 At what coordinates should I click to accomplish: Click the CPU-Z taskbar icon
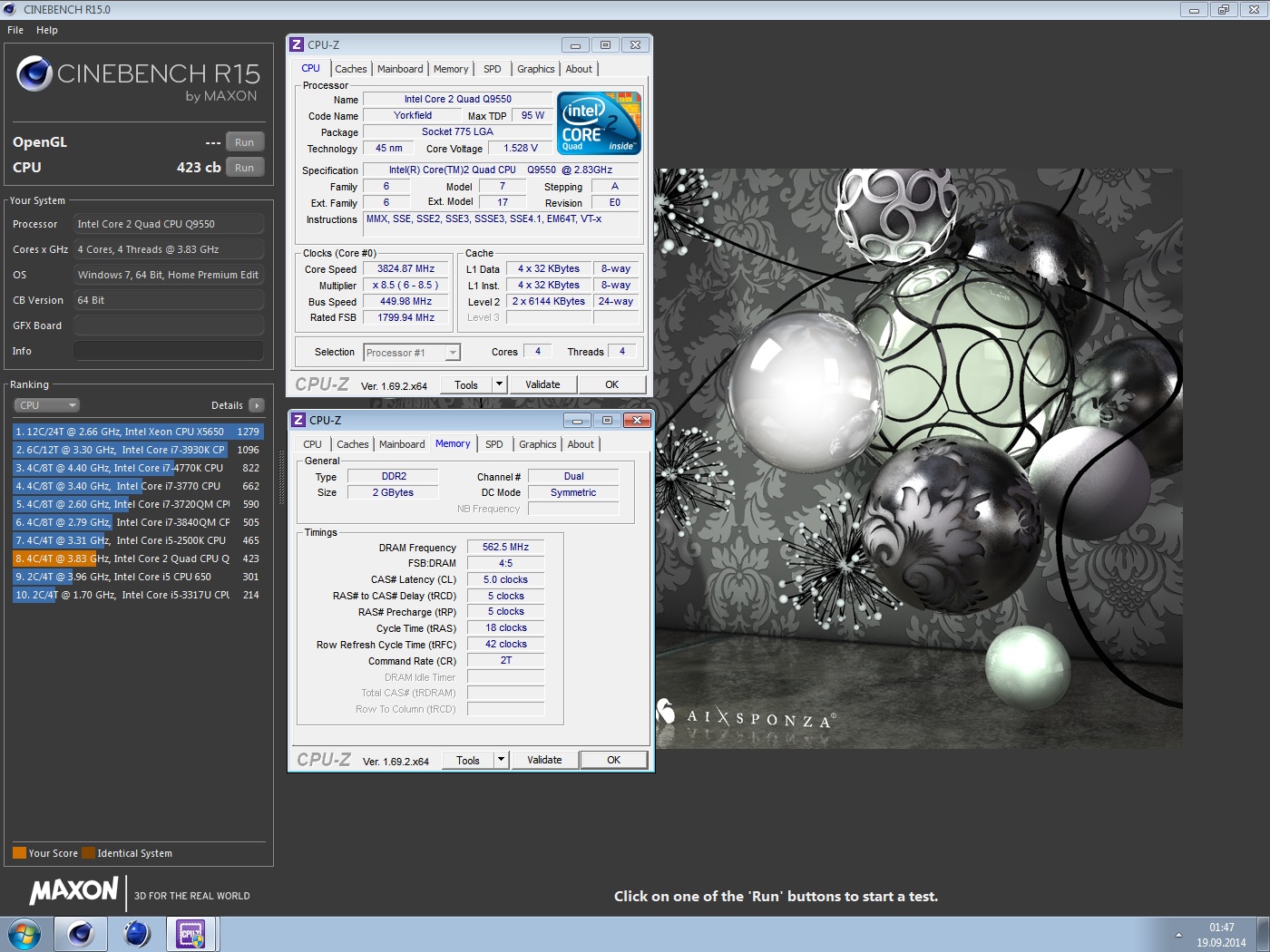191,933
